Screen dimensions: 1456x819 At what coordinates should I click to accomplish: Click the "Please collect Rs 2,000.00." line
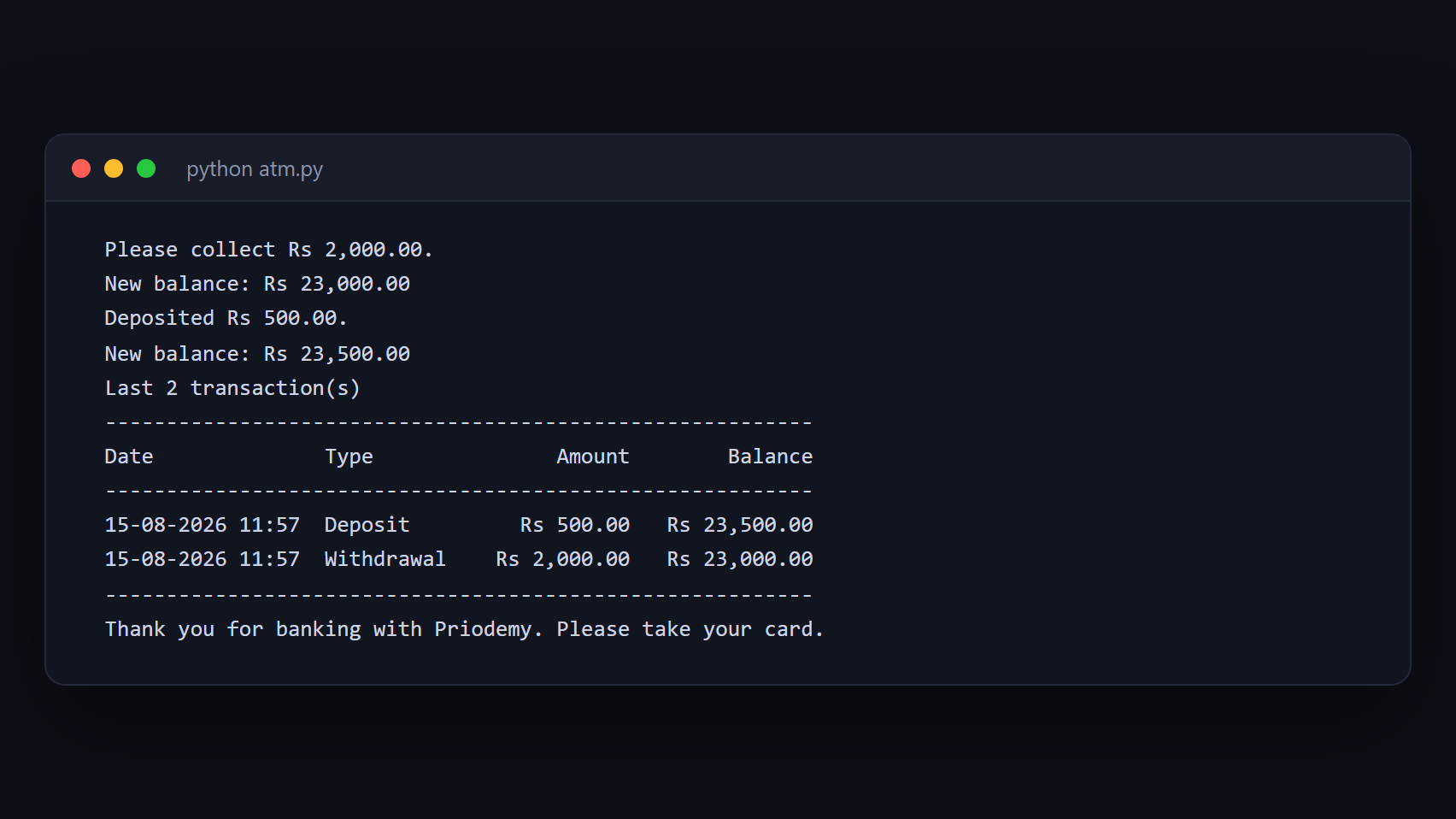pos(269,250)
